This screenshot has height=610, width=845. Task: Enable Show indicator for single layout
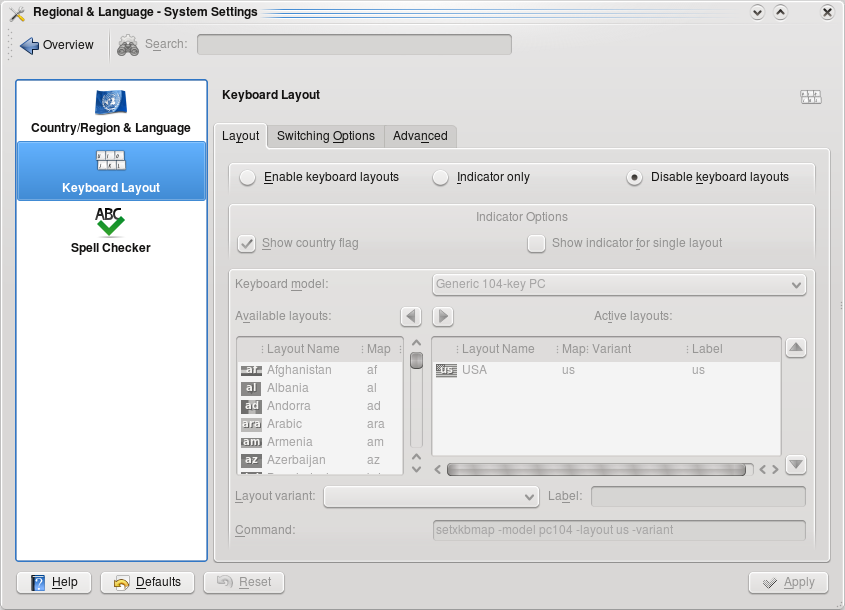pyautogui.click(x=537, y=243)
